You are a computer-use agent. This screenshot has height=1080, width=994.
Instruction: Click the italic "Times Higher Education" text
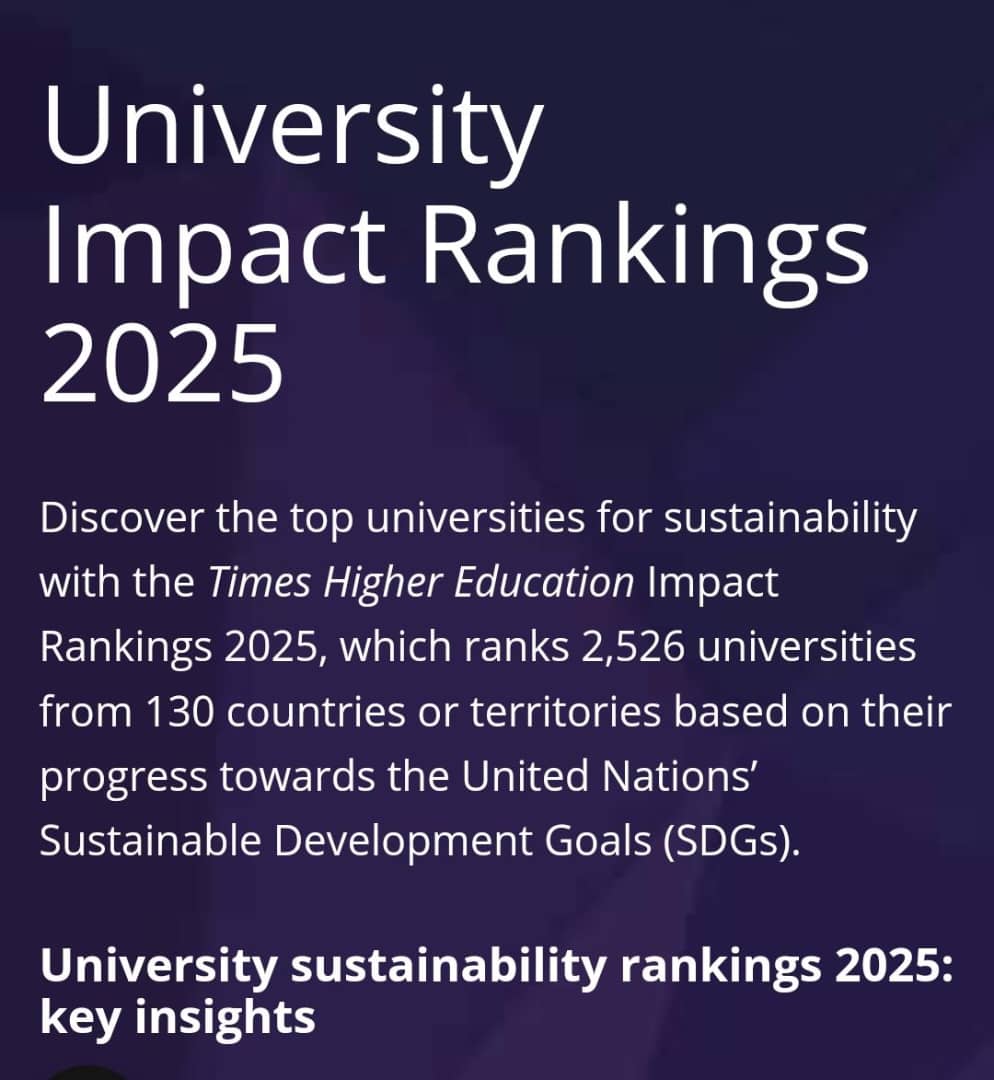(420, 583)
